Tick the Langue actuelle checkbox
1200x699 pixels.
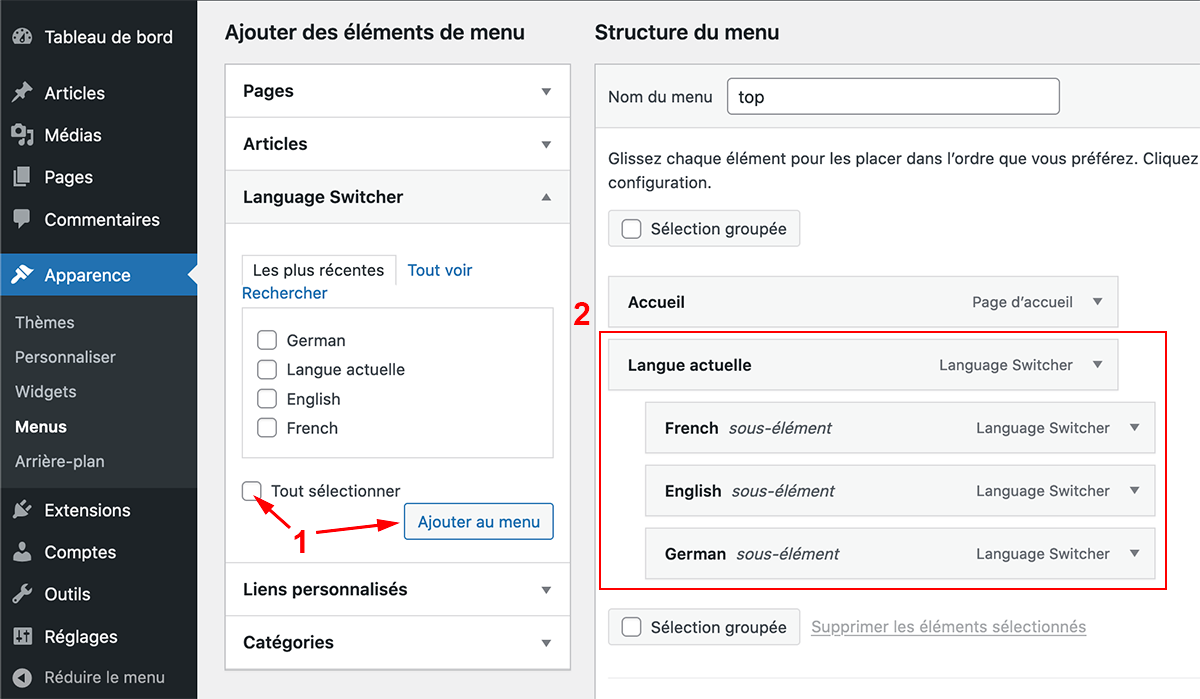267,369
